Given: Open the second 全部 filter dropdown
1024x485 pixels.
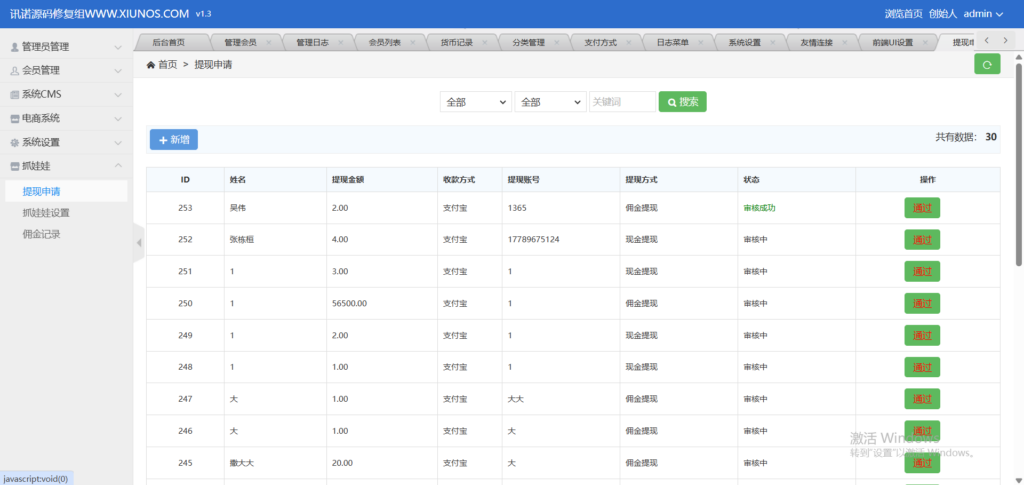Looking at the screenshot, I should (x=550, y=102).
